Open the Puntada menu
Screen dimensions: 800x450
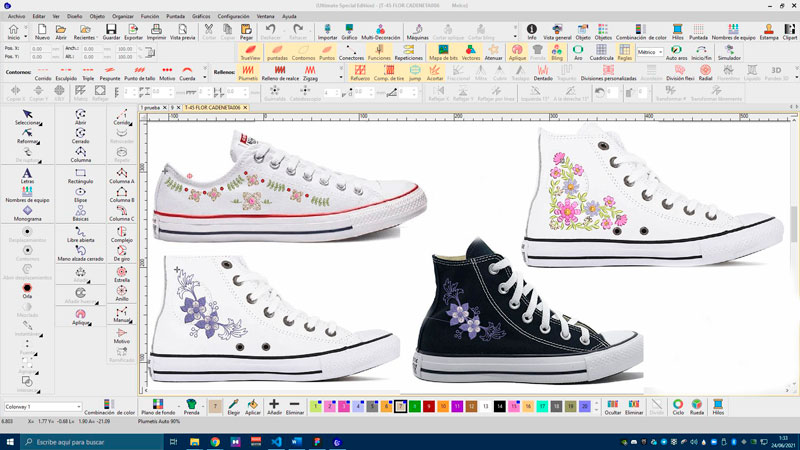(x=175, y=16)
